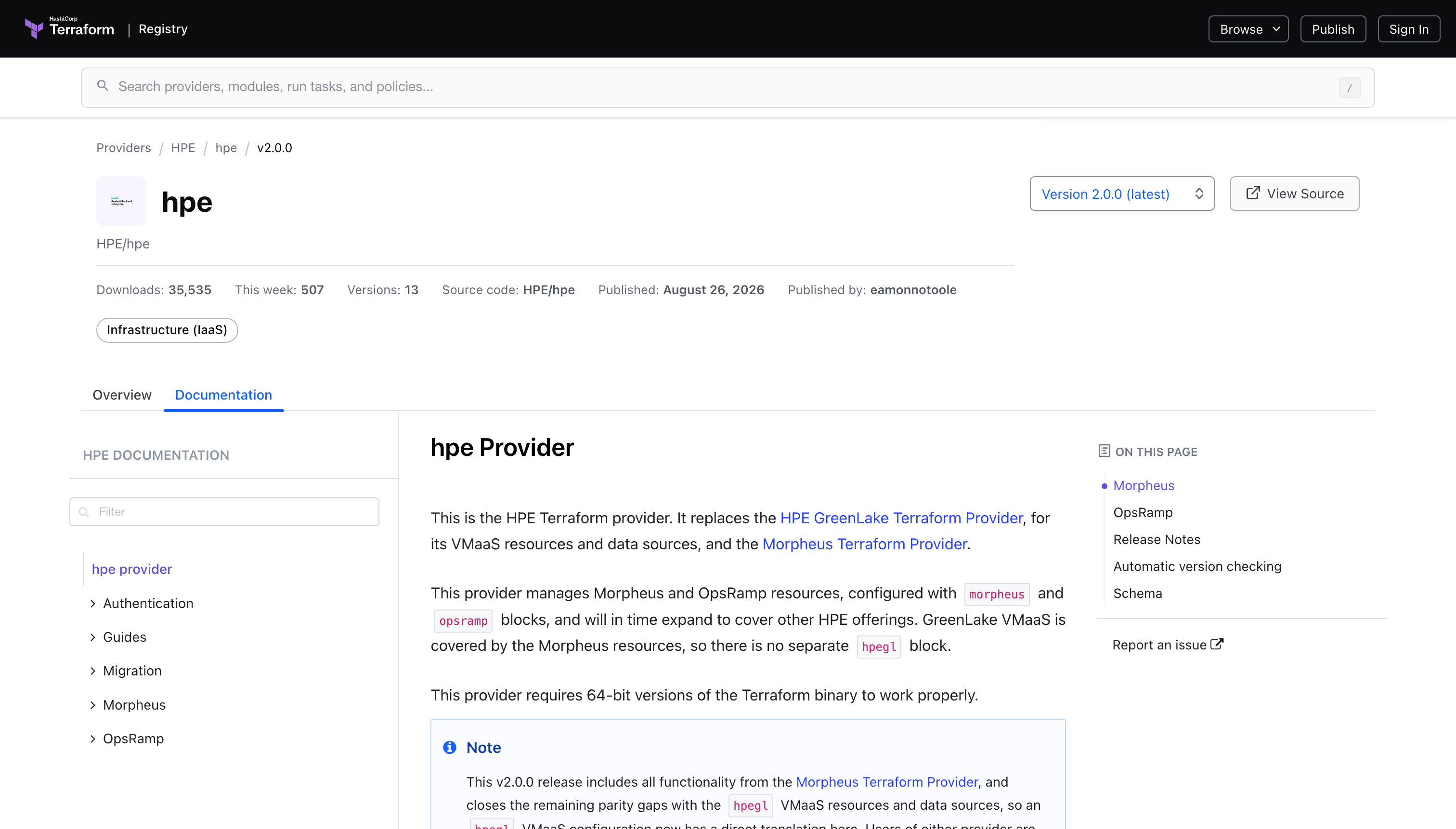
Task: Expand the Guides section chevron
Action: [x=93, y=636]
